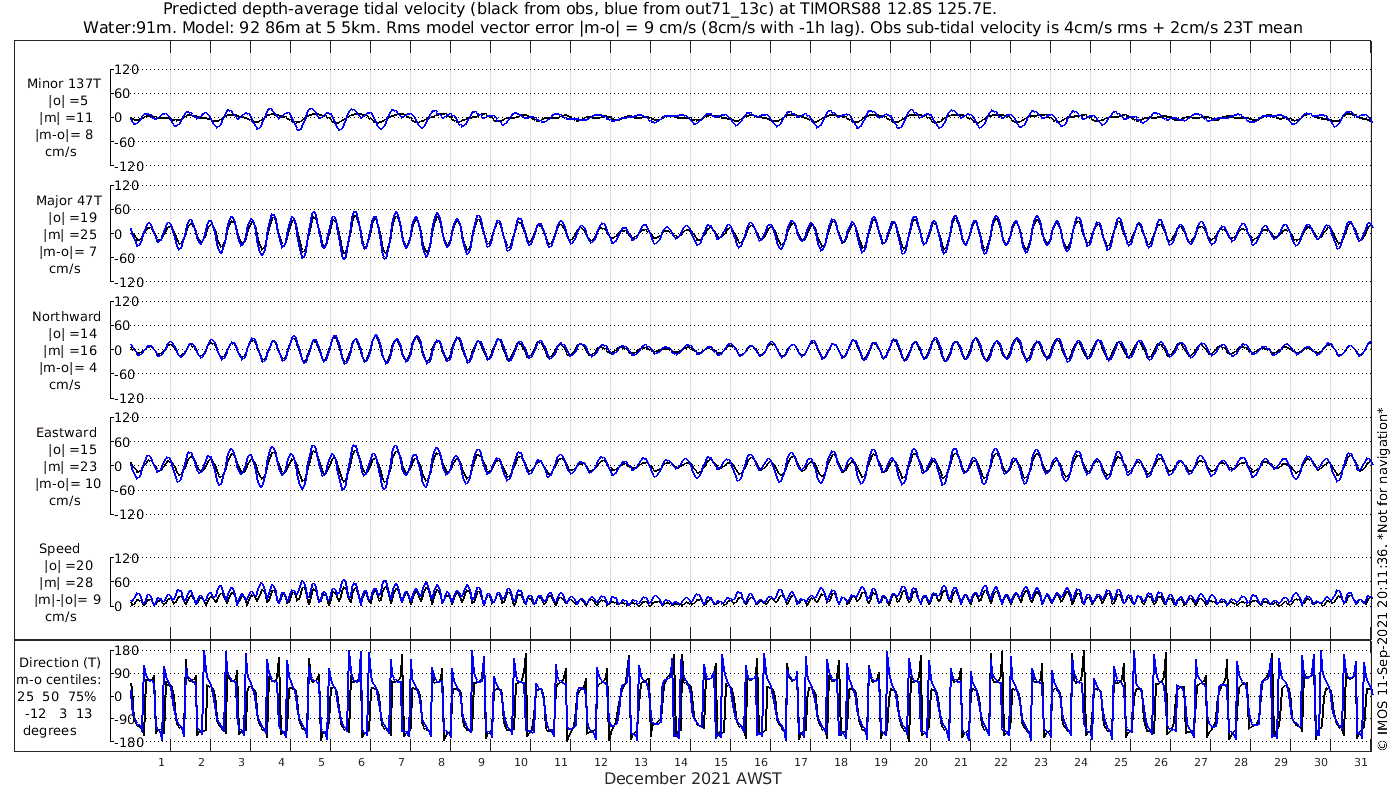This screenshot has height=800, width=1400.
Task: Click the 'Water:91m. Model: 92 86m' subtitle line
Action: tap(694, 28)
